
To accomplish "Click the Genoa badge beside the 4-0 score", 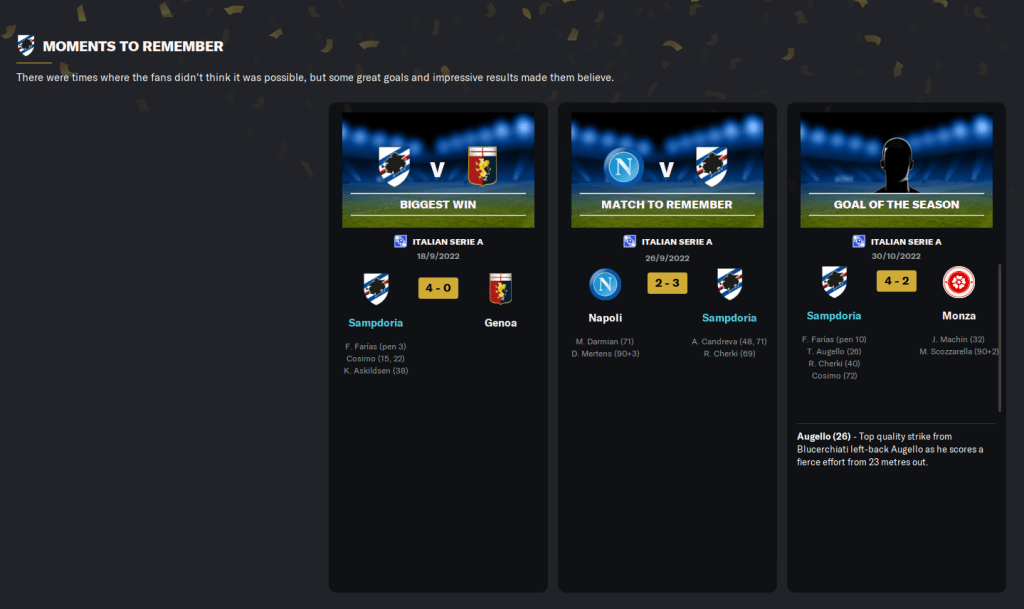I will (500, 289).
